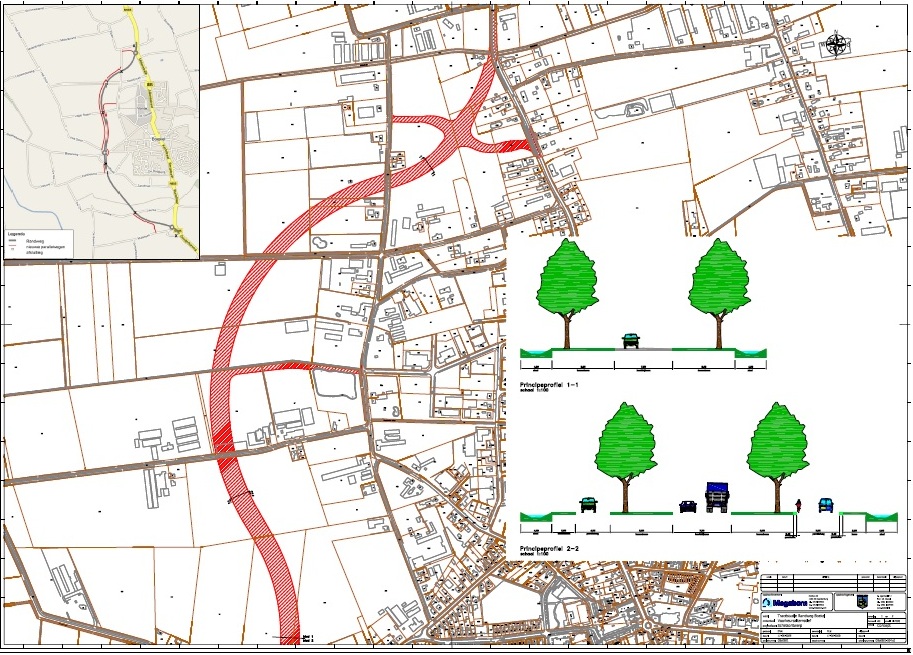Click the legend box in the inset map
The height and width of the screenshot is (655, 913).
(30, 245)
